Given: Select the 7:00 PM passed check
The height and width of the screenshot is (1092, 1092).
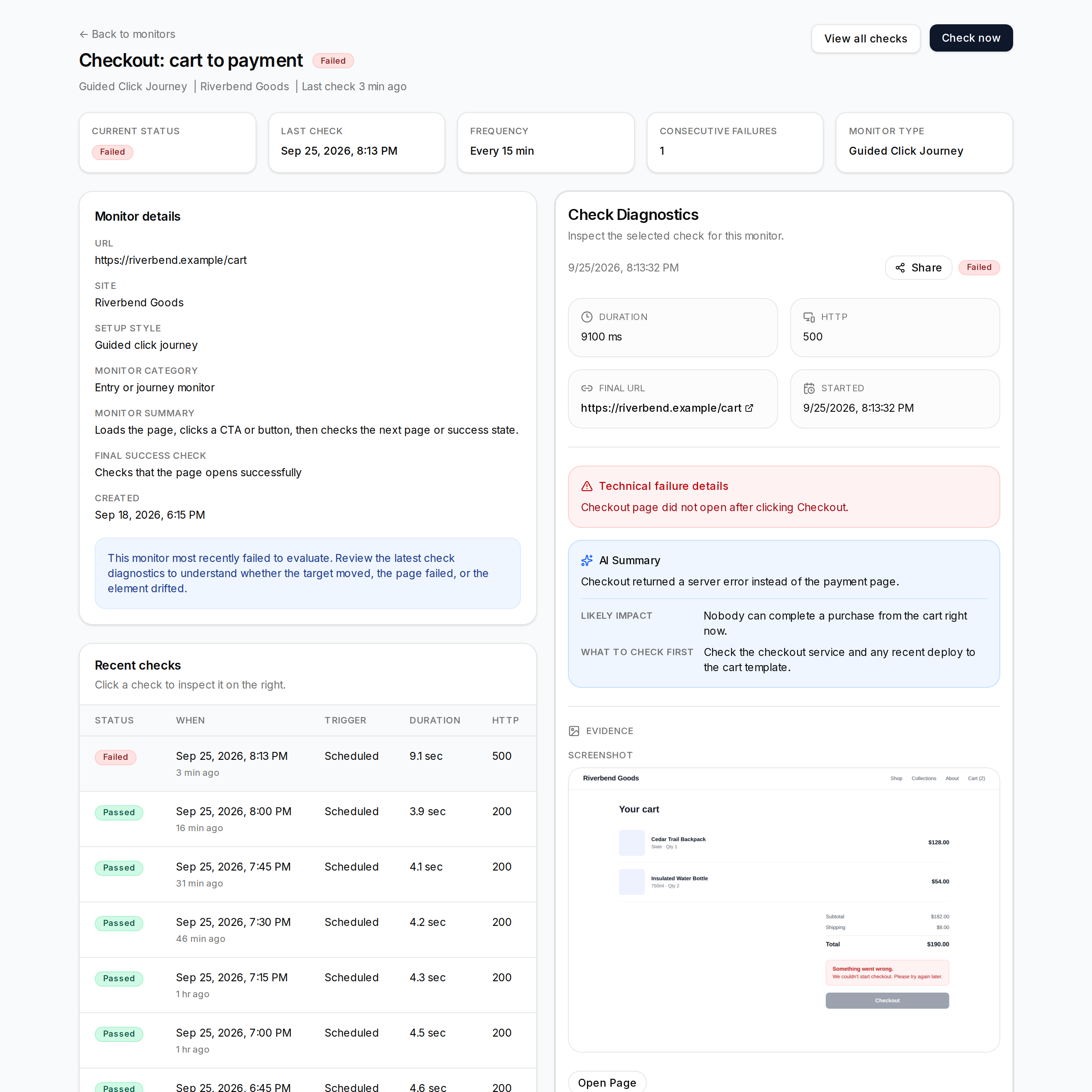Looking at the screenshot, I should coord(308,1040).
